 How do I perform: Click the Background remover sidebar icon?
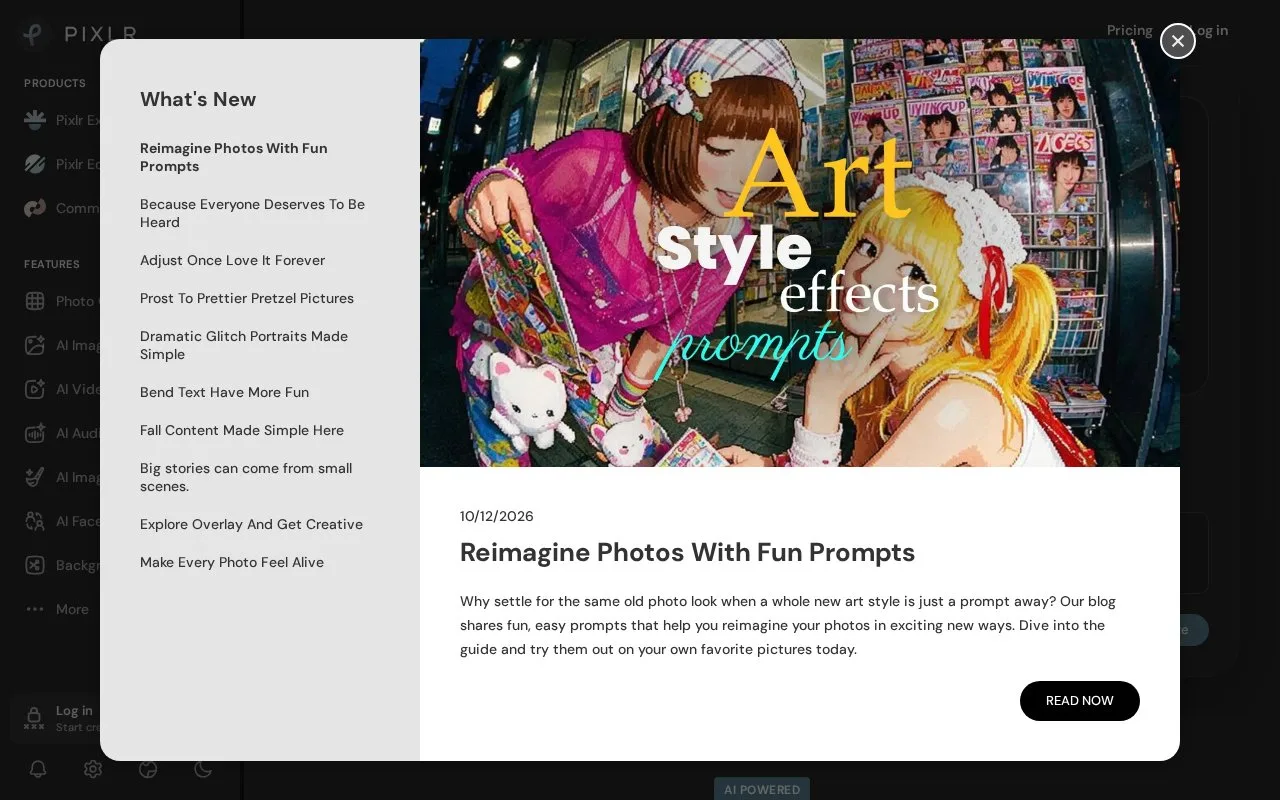click(35, 565)
